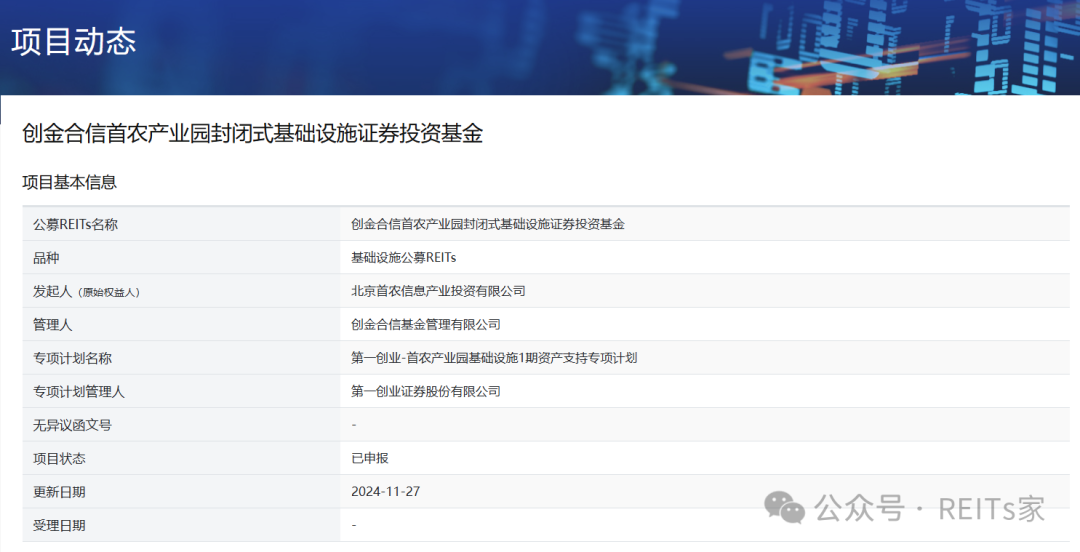1080x552 pixels.
Task: Select the 发起人(原始权益人) label
Action: [x=87, y=292]
